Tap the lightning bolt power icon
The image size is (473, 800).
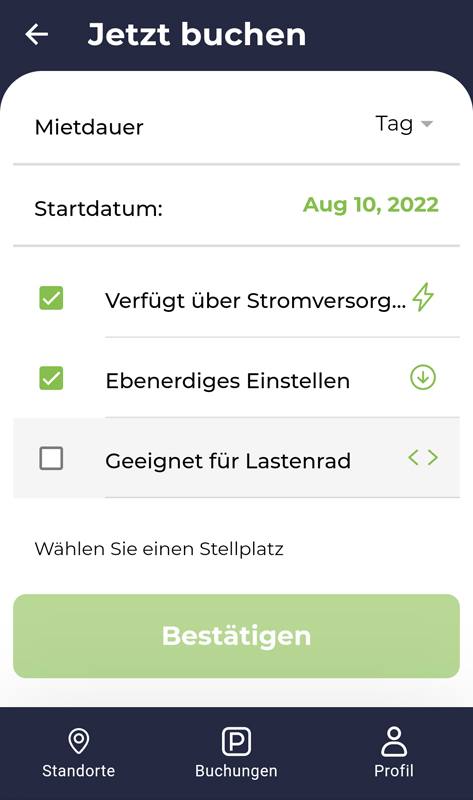(423, 297)
